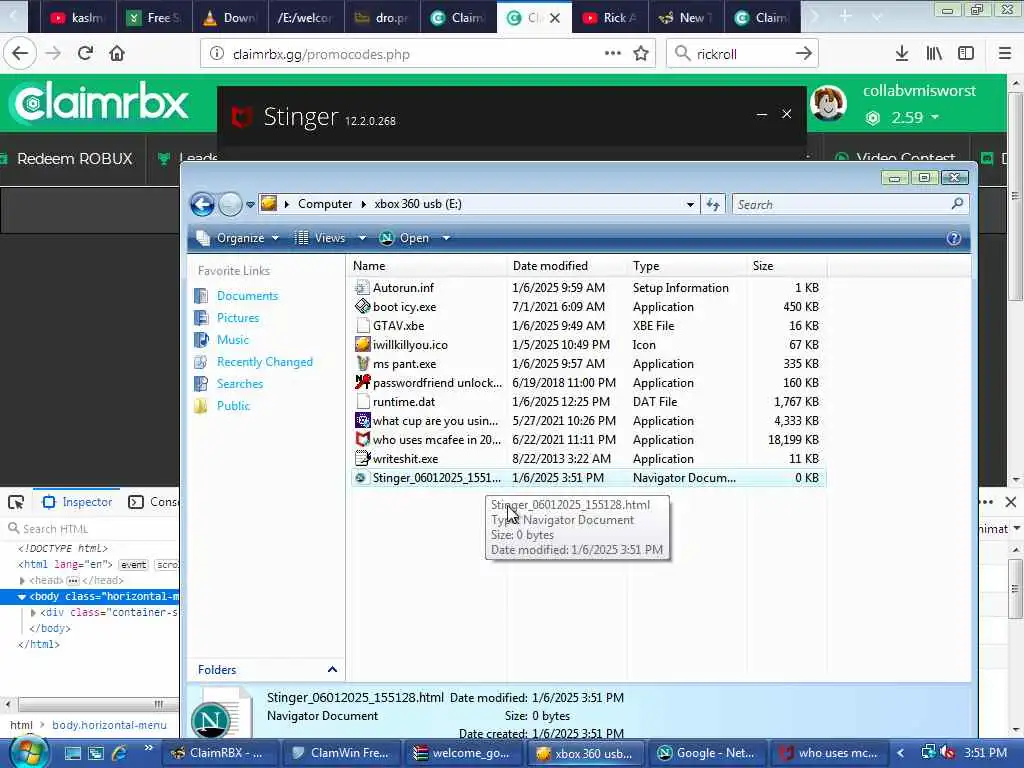
Task: Collapse the body element in Inspector
Action: (22, 596)
